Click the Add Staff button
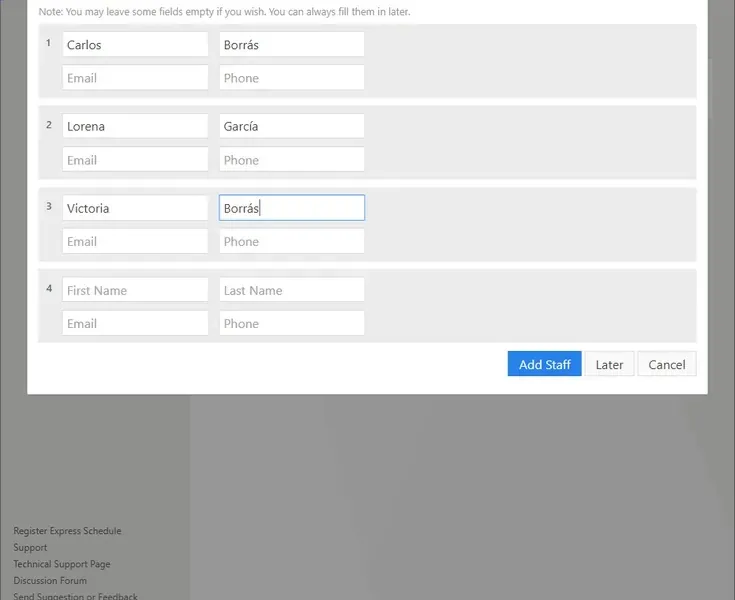This screenshot has width=735, height=600. point(544,364)
